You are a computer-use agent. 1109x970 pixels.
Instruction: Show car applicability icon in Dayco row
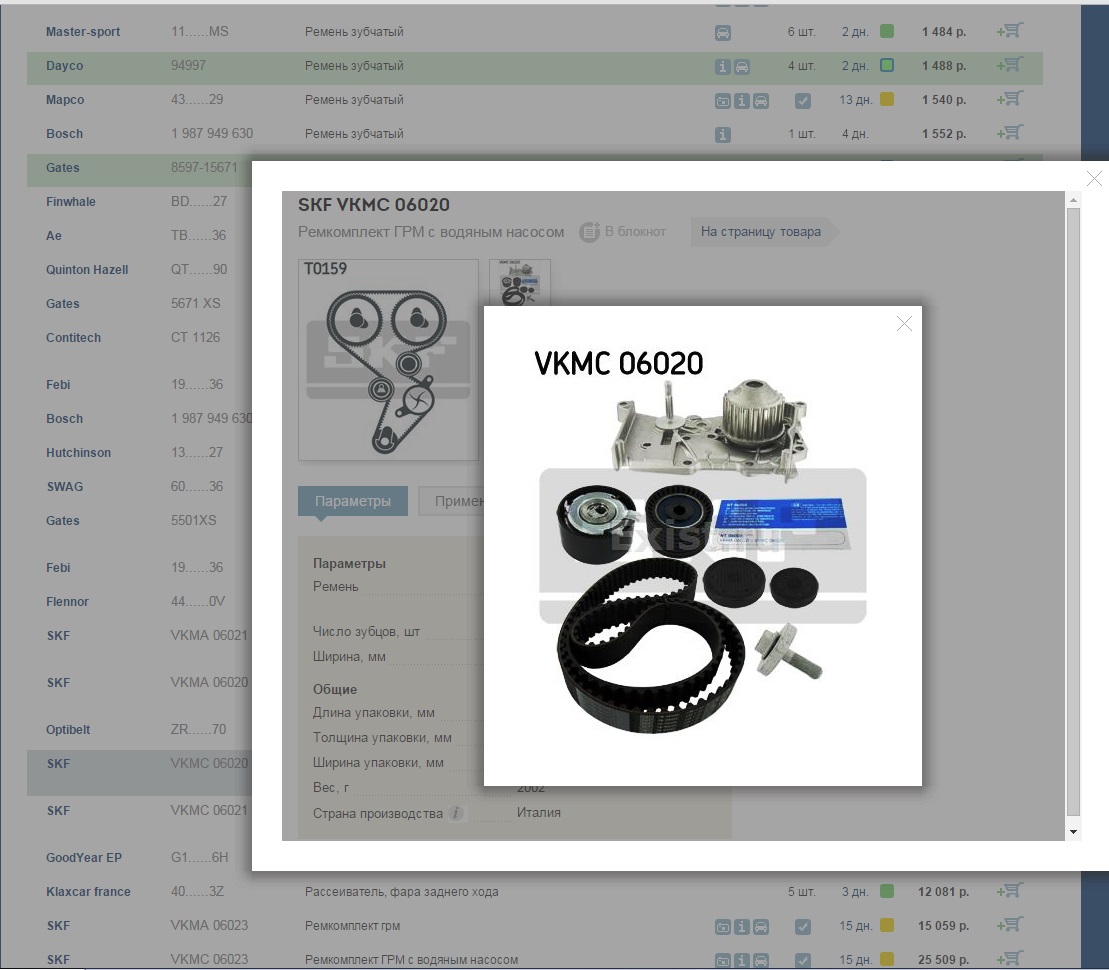pos(742,67)
